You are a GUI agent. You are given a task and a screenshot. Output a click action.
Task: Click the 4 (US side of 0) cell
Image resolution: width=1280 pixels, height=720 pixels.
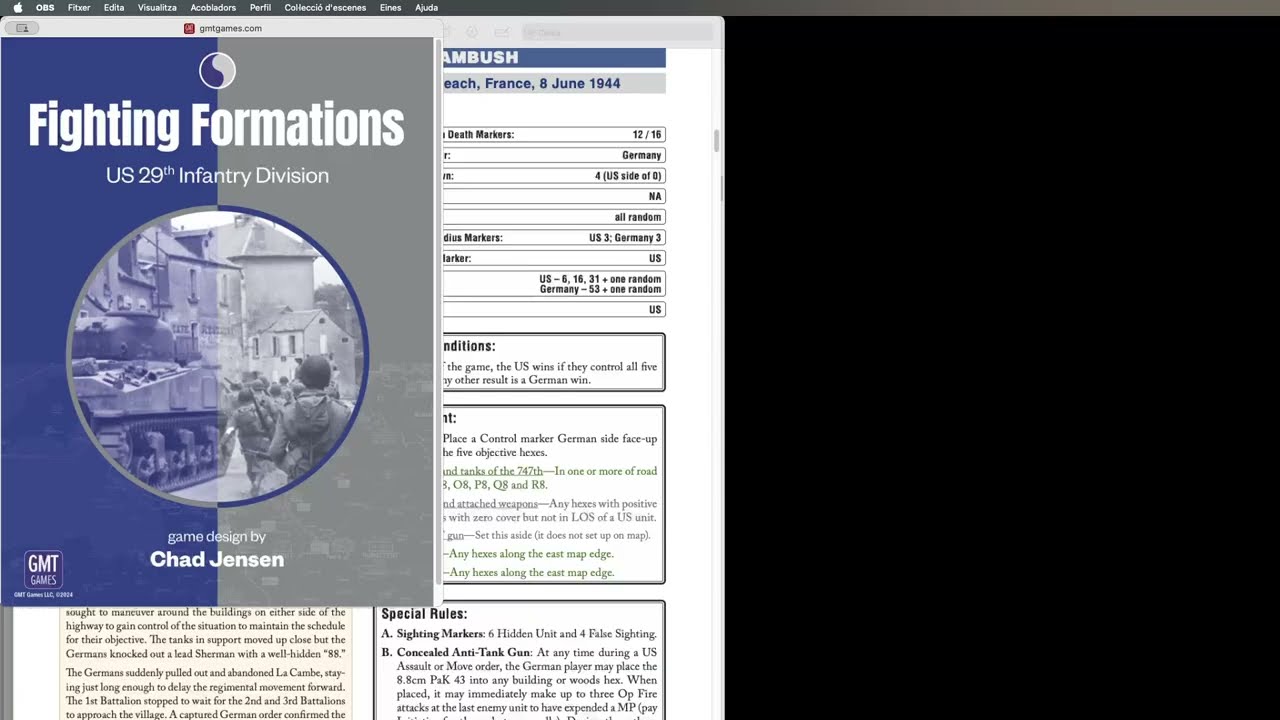tap(628, 176)
